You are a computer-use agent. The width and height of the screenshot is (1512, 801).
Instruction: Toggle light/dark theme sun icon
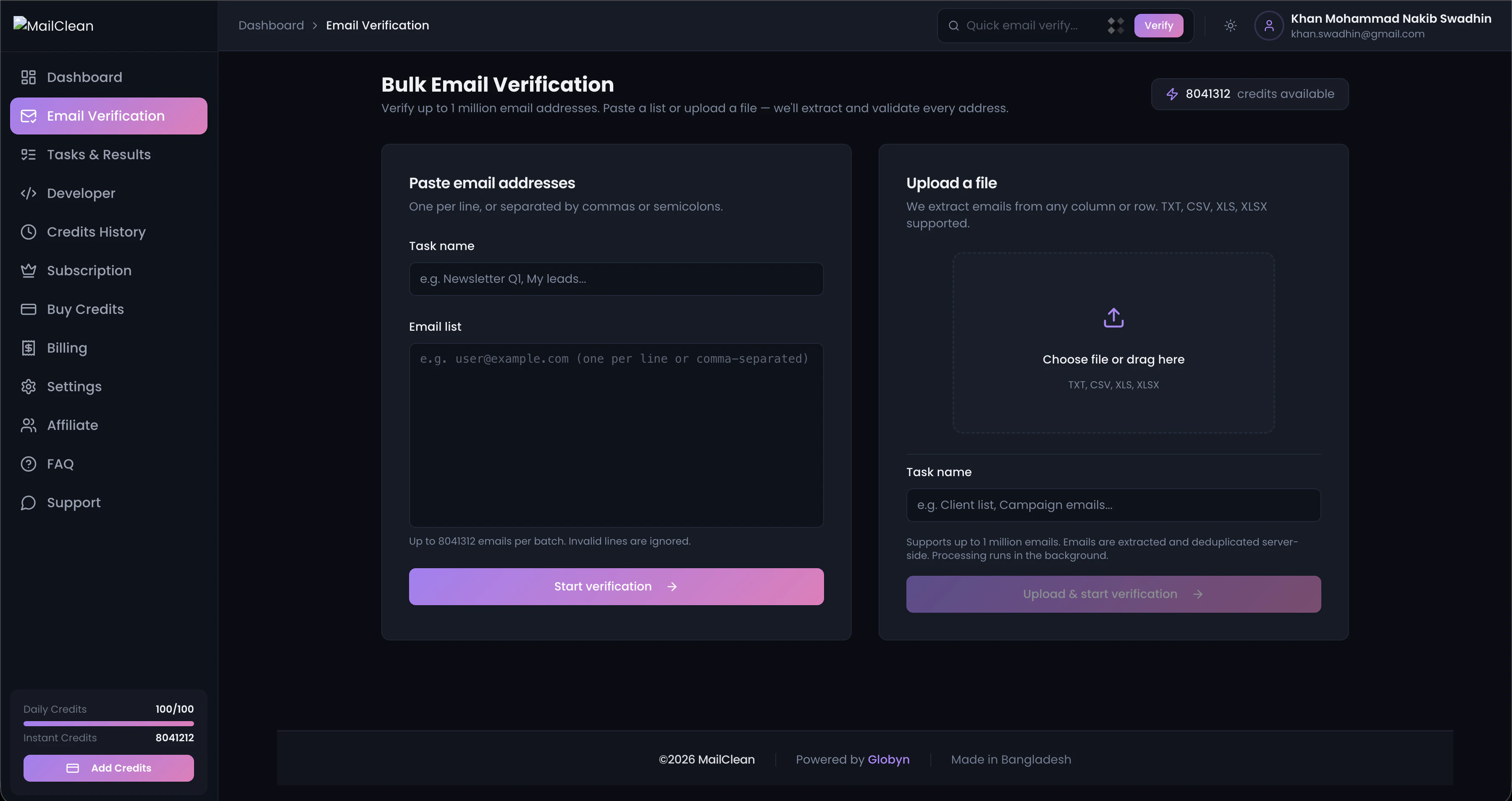tap(1230, 26)
